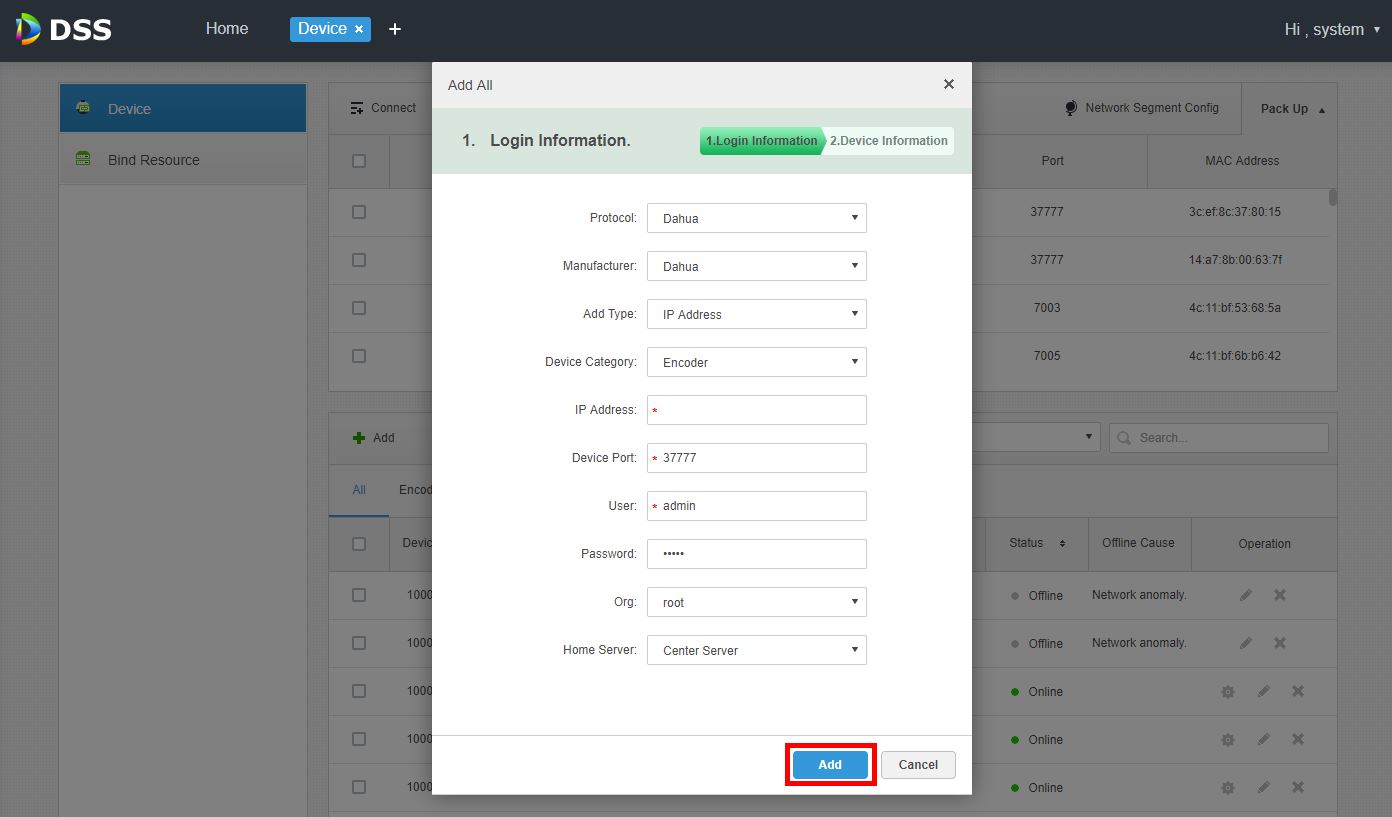This screenshot has width=1392, height=817.
Task: Click the Connect toolbar icon
Action: 357,108
